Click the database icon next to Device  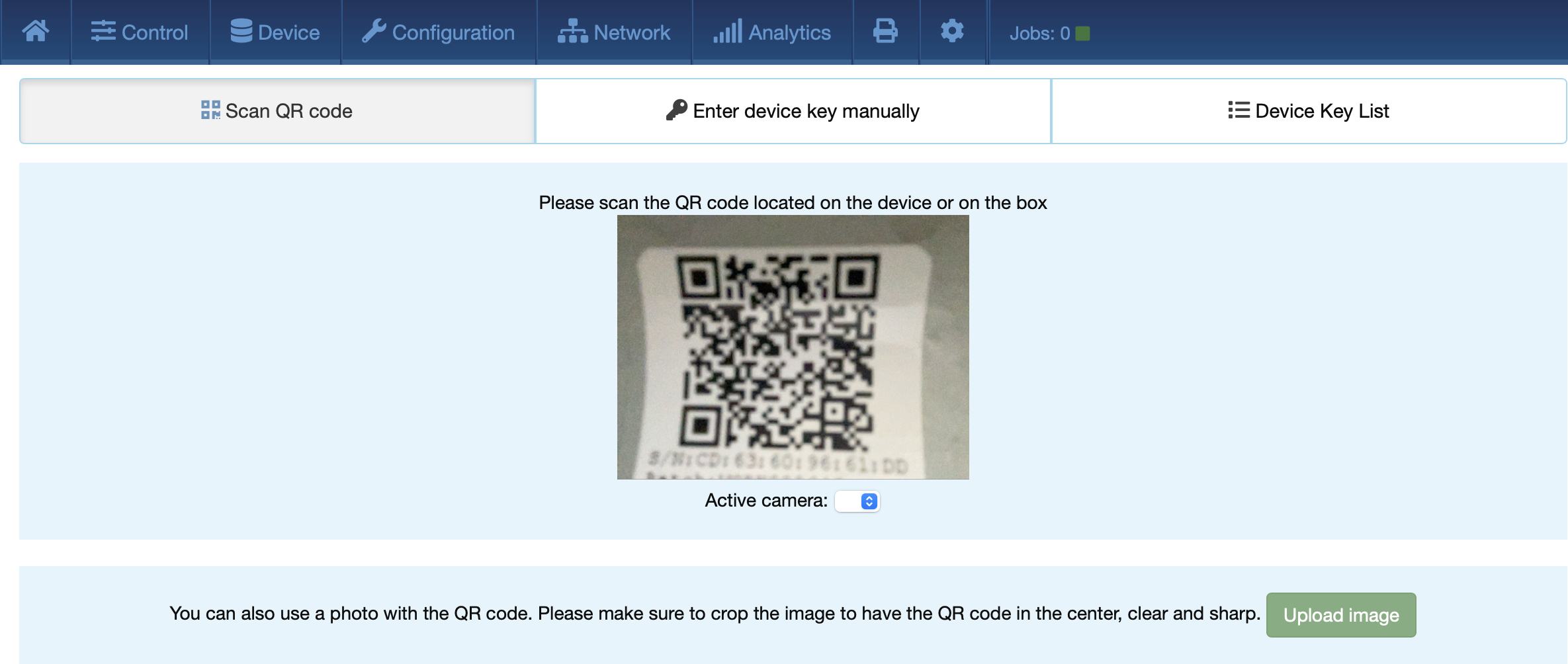click(241, 31)
